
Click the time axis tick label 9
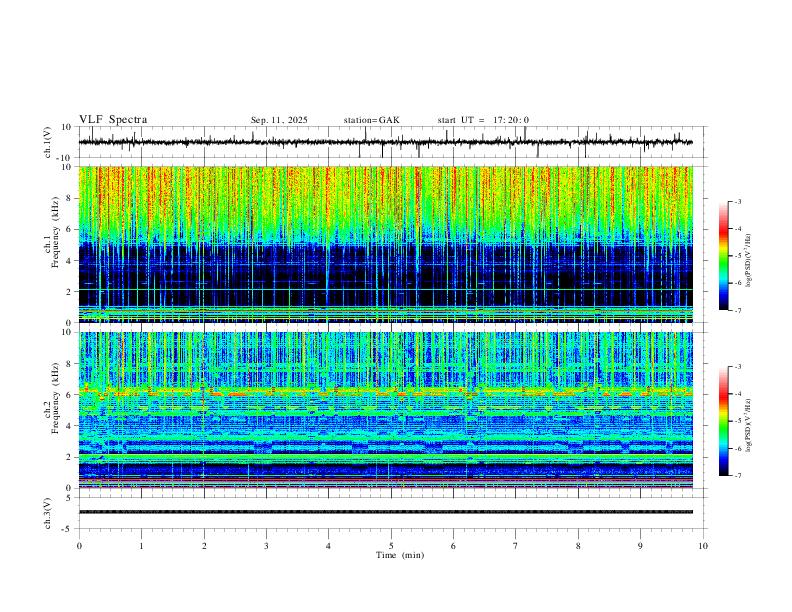point(640,546)
